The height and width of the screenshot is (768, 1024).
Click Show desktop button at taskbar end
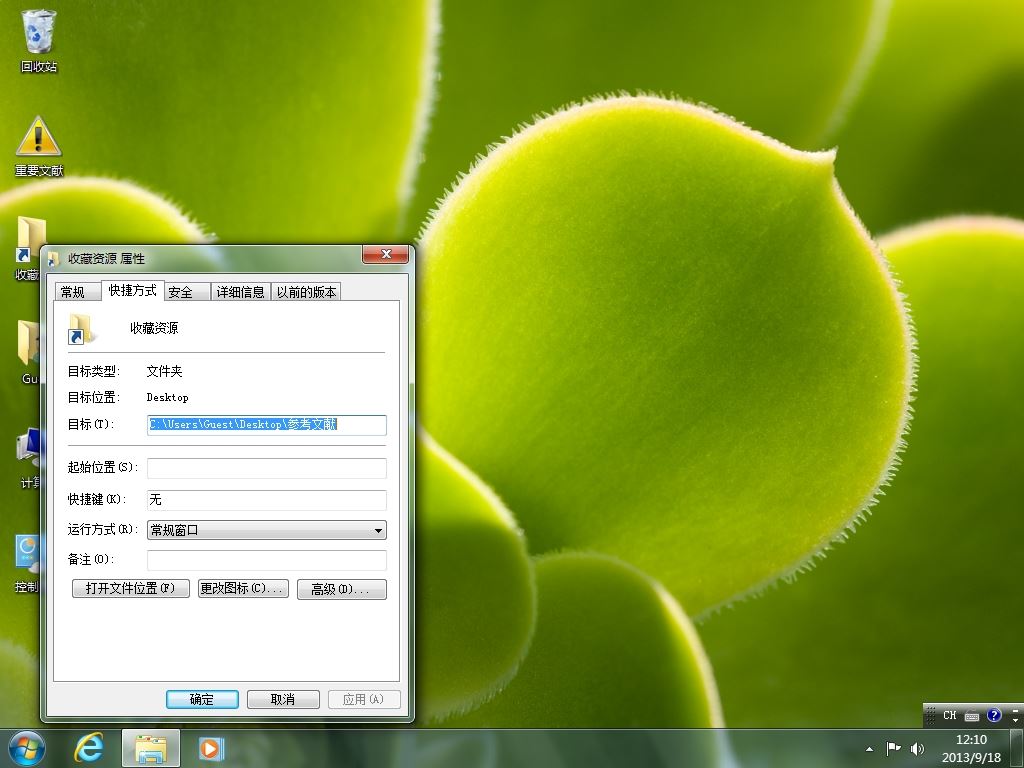tap(1017, 748)
